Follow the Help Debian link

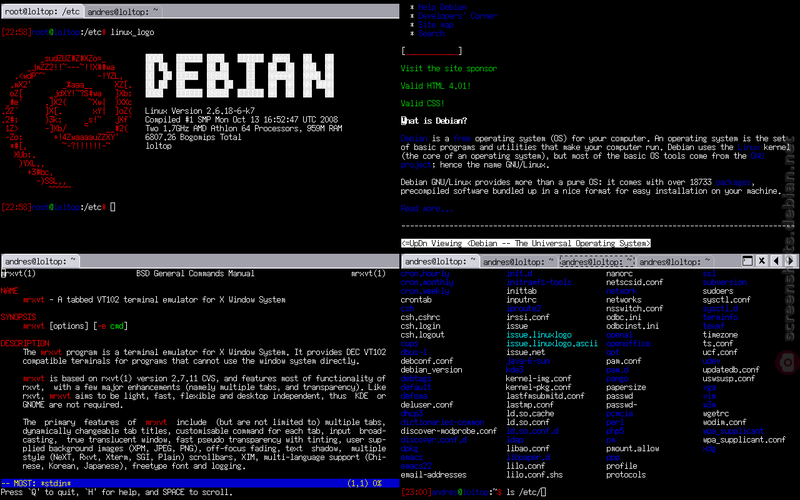(x=442, y=7)
